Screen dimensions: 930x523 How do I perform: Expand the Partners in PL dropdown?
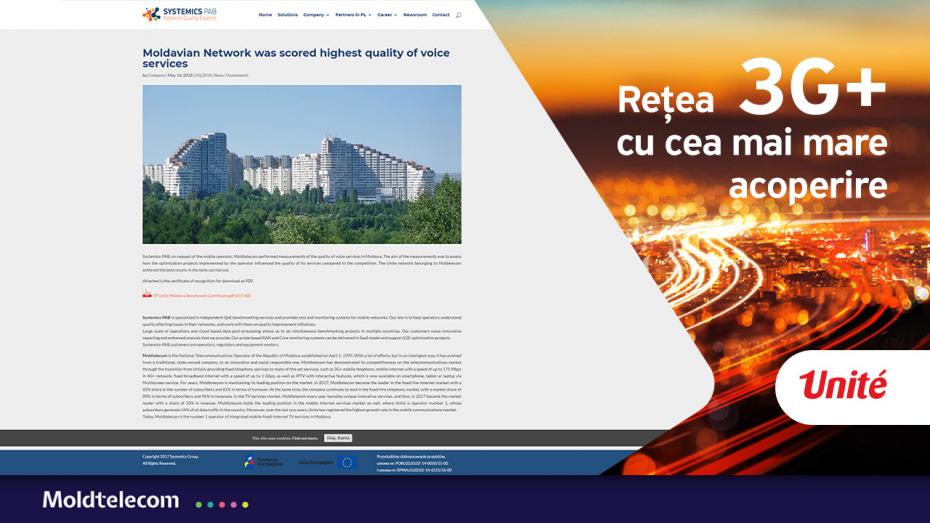pyautogui.click(x=353, y=15)
